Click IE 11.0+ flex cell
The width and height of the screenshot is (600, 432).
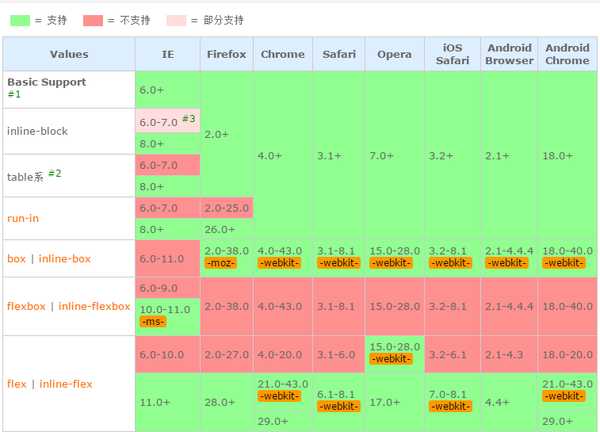click(168, 403)
